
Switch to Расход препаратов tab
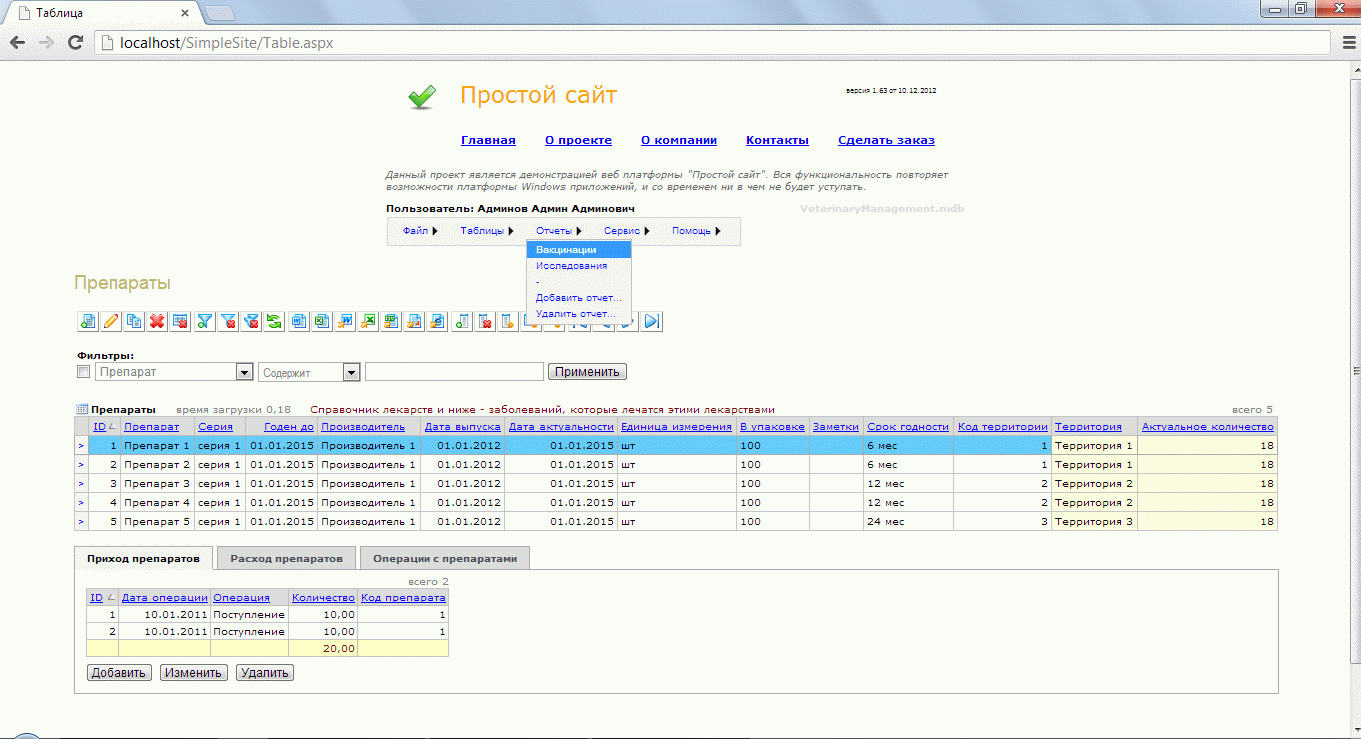coord(286,558)
